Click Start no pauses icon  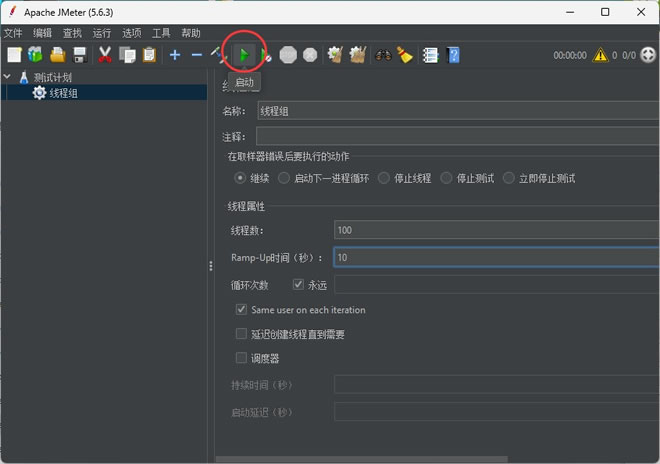266,55
